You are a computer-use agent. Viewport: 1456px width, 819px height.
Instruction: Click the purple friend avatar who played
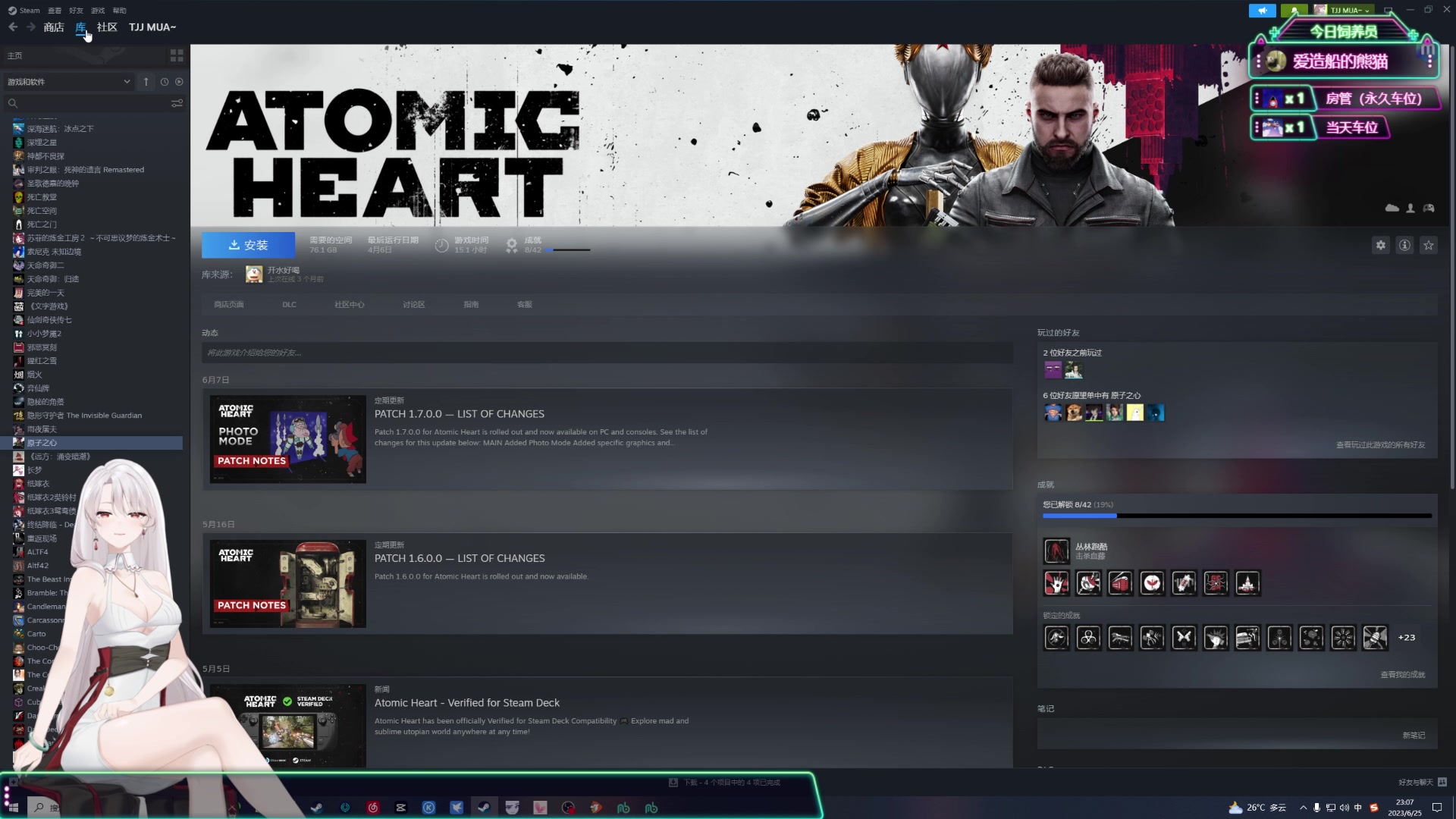[x=1053, y=370]
